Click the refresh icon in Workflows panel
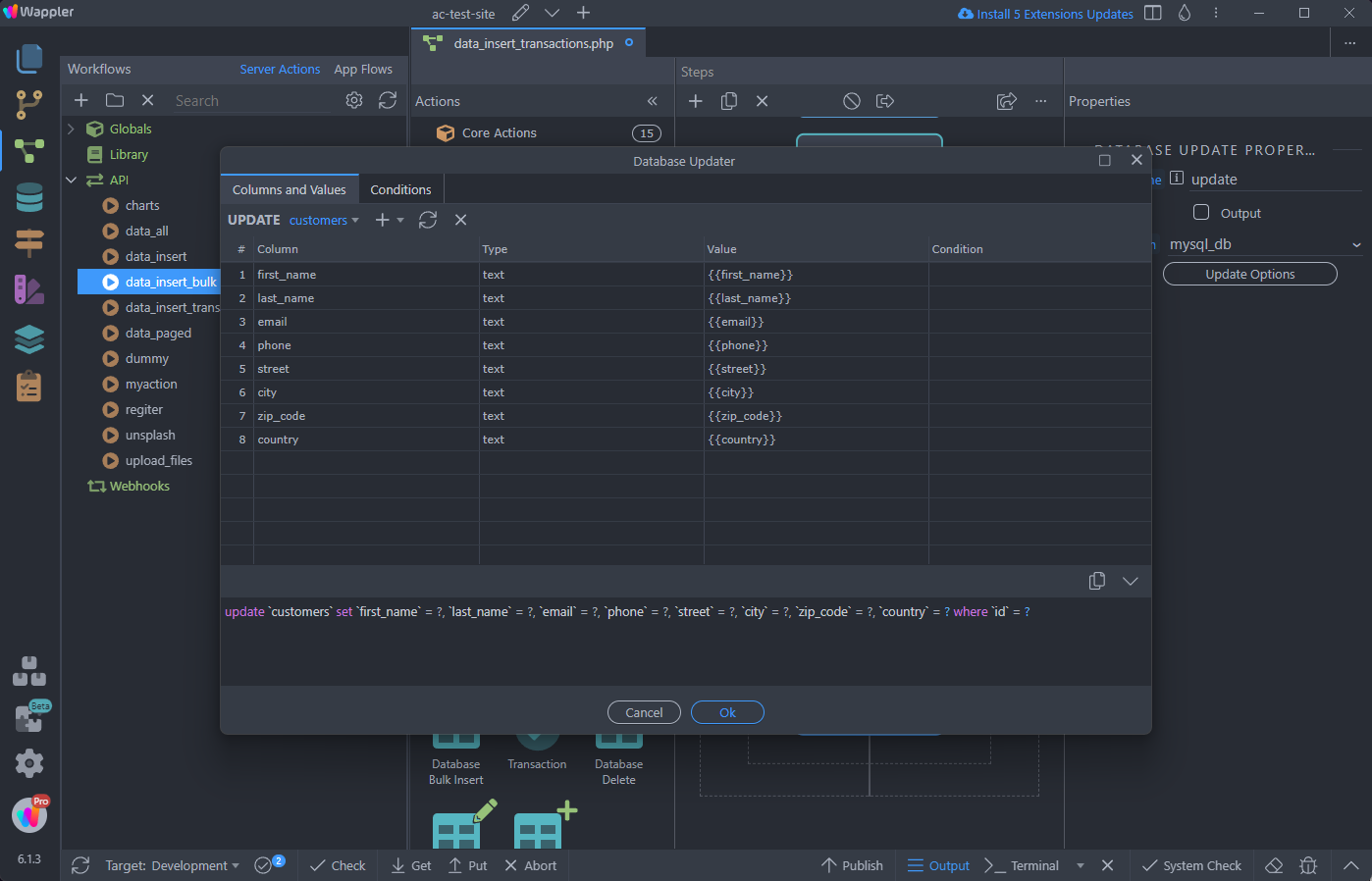Viewport: 1372px width, 881px height. click(x=388, y=100)
